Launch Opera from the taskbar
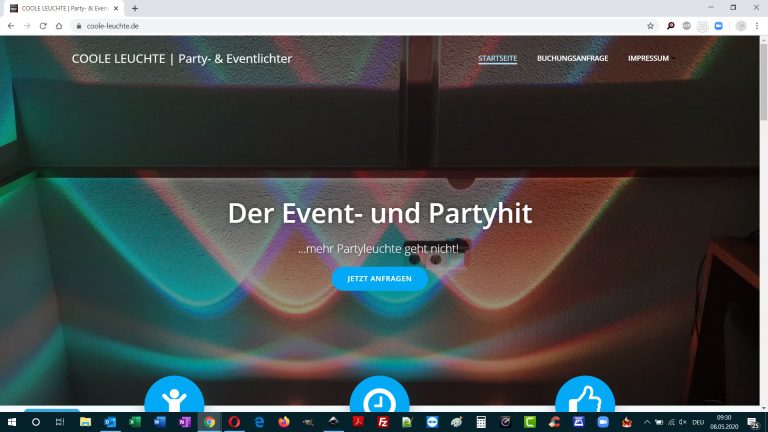Image resolution: width=768 pixels, height=432 pixels. [x=234, y=422]
